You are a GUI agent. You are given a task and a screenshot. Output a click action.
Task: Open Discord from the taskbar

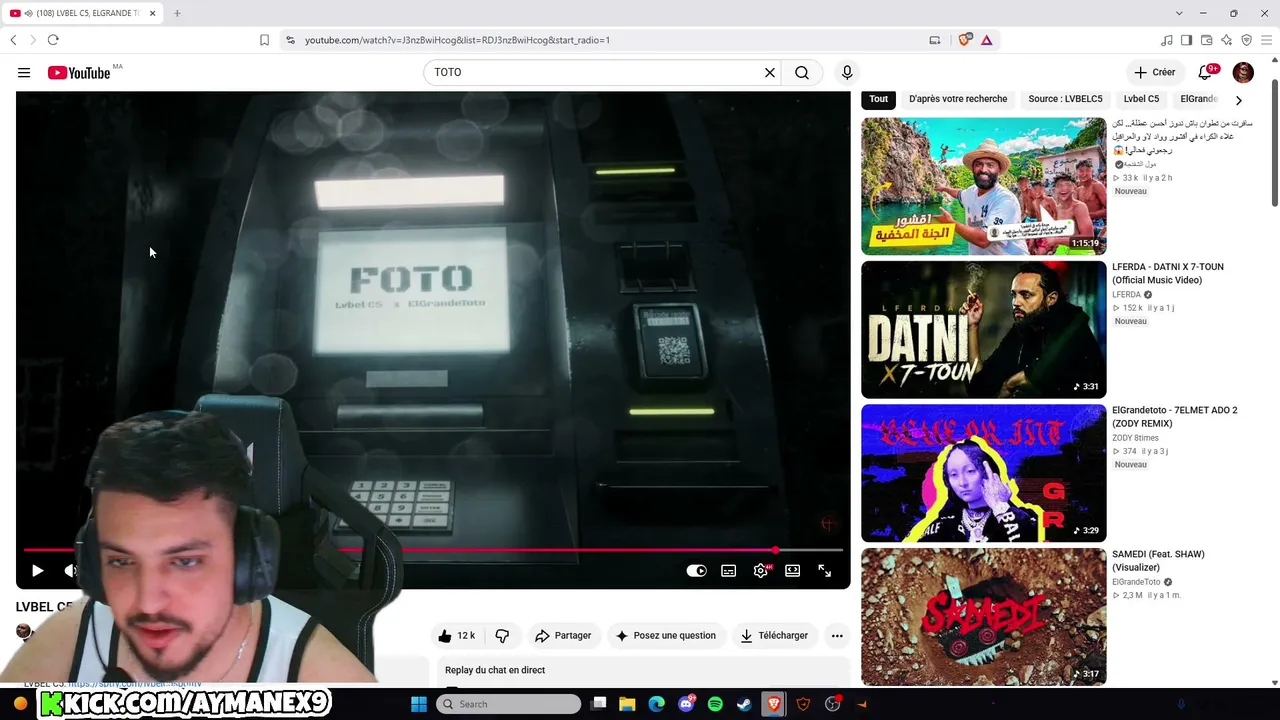[686, 704]
